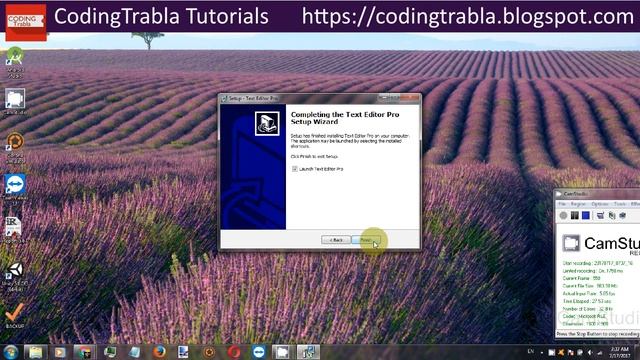Open the media player taskbar icon
Screen dimensions: 640x360
click(60, 352)
